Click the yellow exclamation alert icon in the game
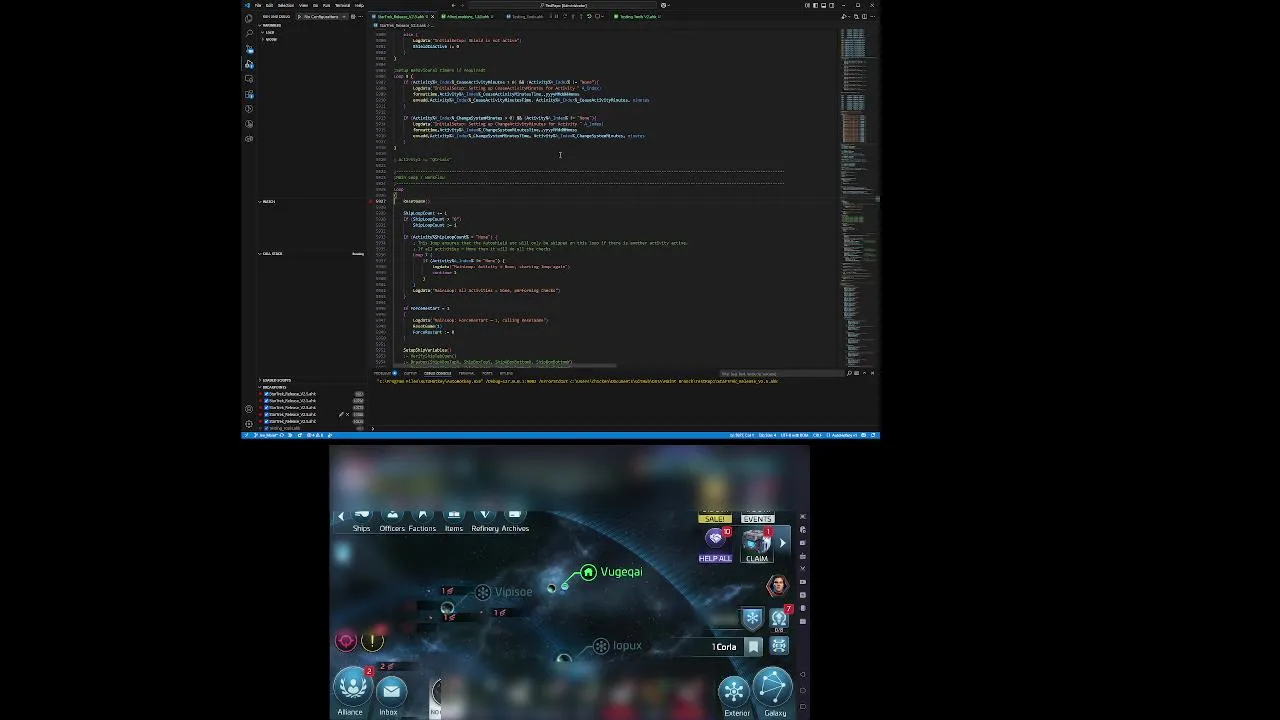 (x=372, y=641)
